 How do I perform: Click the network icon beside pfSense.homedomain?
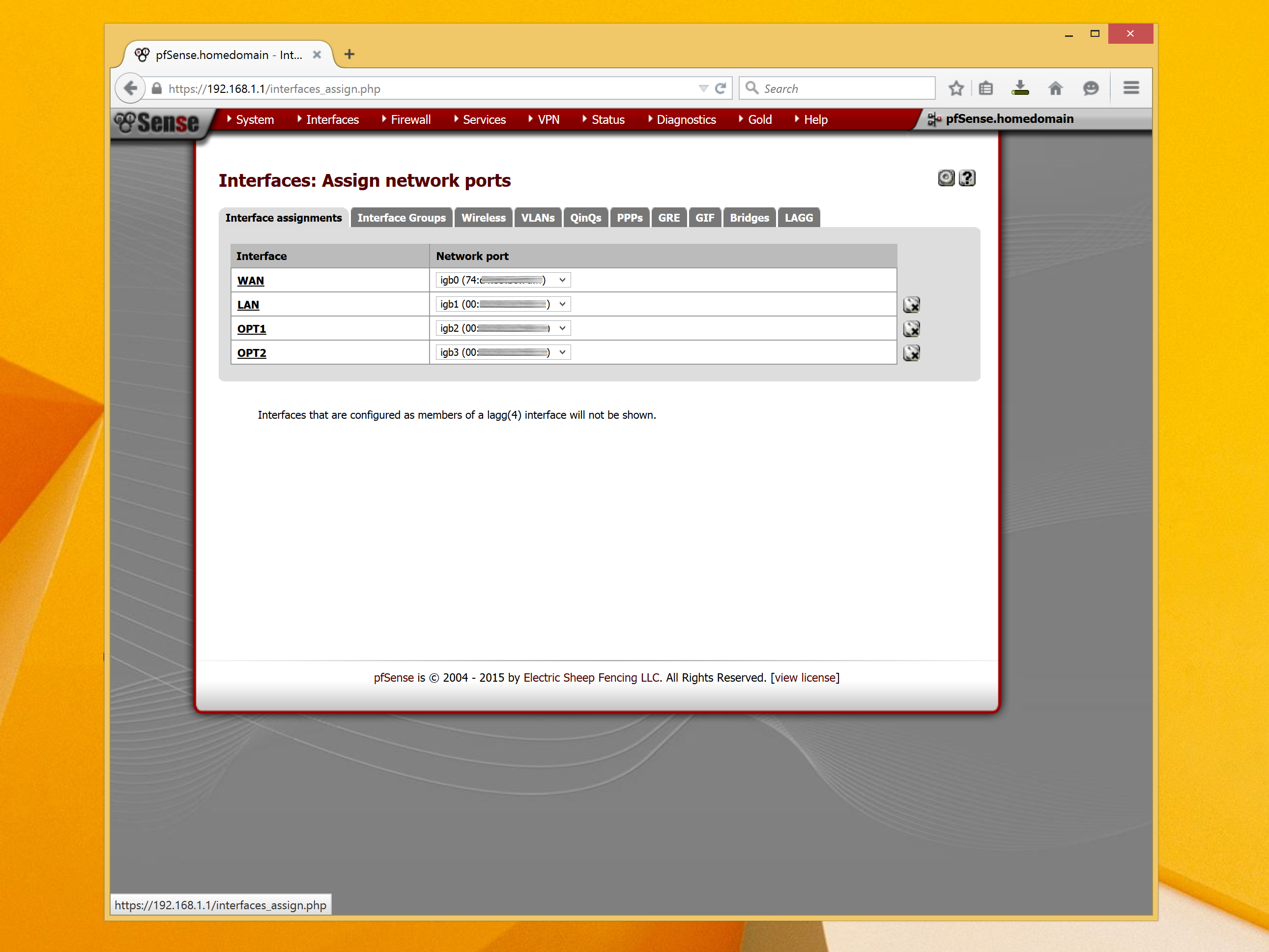[x=934, y=119]
